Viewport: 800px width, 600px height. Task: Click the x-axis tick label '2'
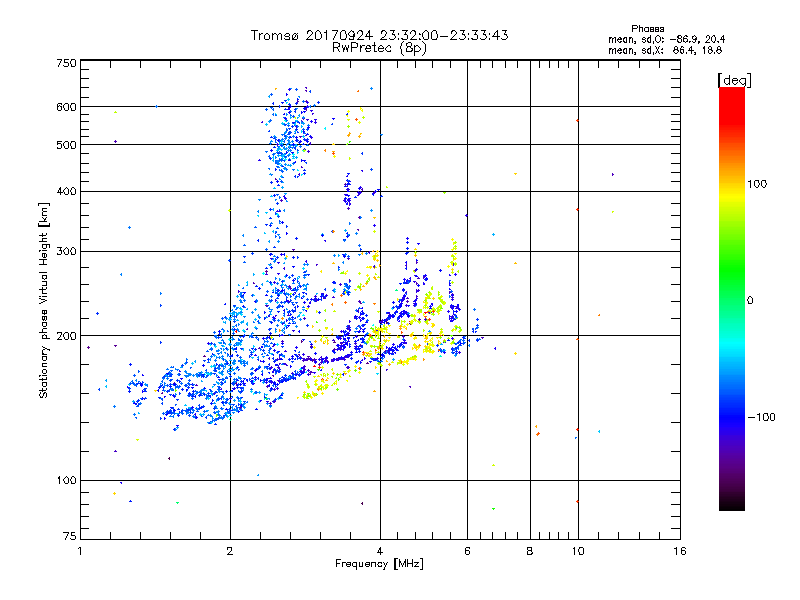tap(230, 551)
